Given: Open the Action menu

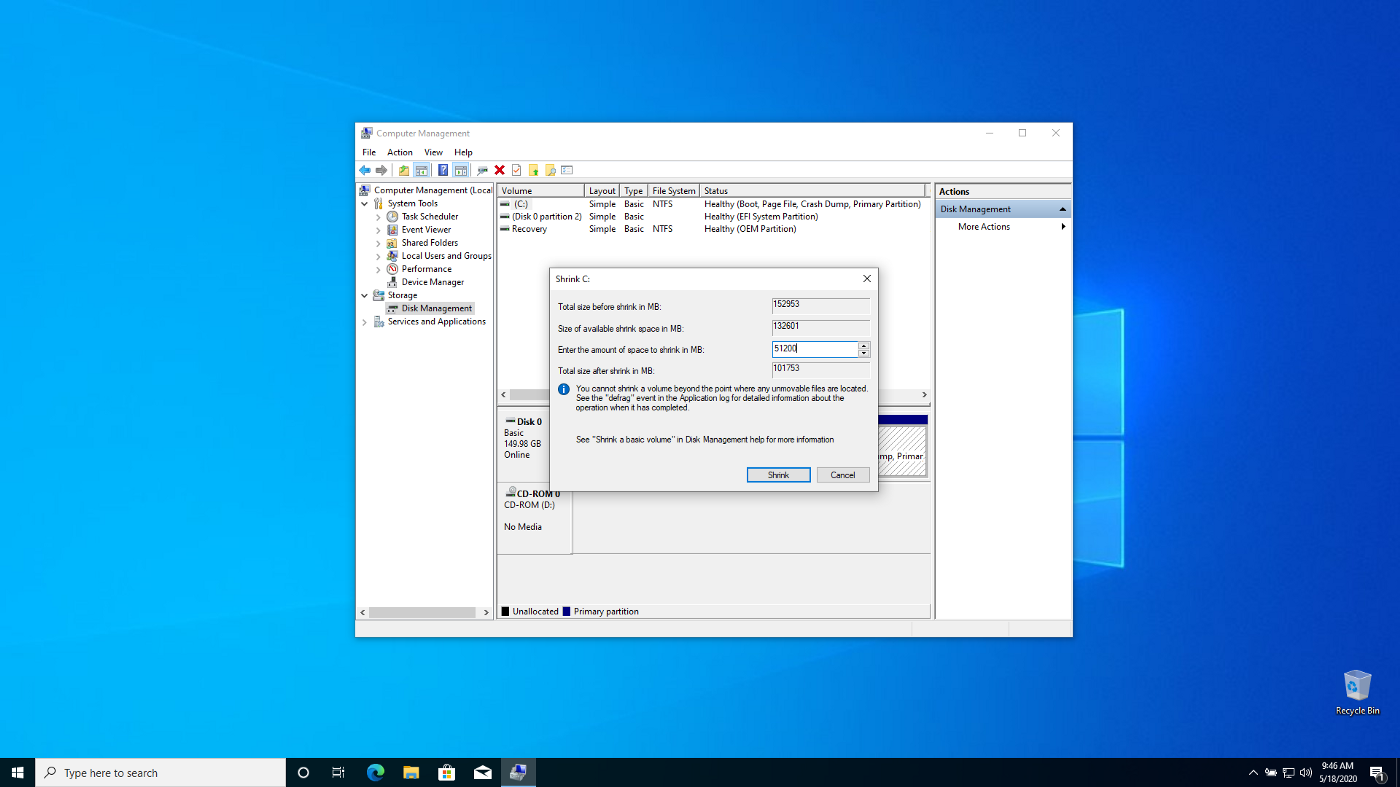Looking at the screenshot, I should 400,152.
